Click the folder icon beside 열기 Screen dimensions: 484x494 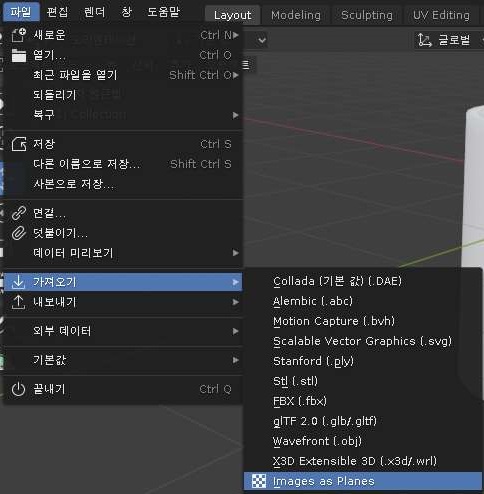[19, 55]
